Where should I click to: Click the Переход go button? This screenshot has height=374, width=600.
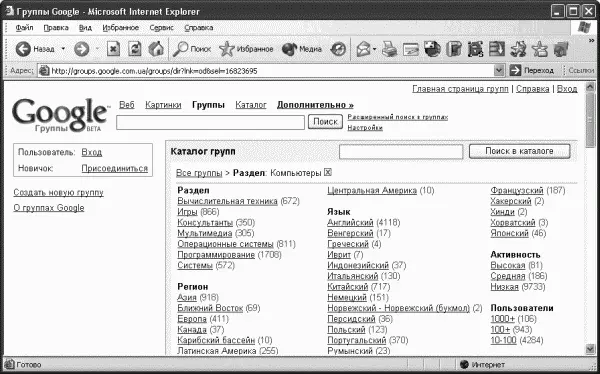(x=532, y=71)
